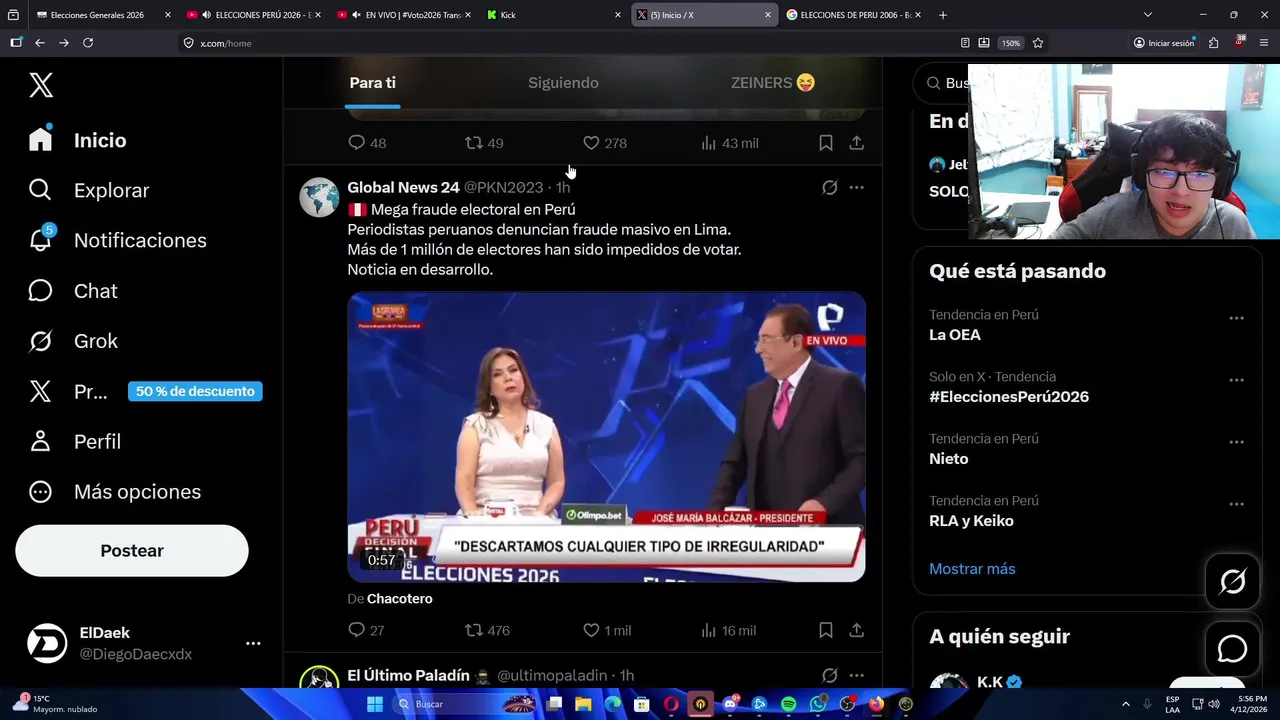Open the La OEA trend
Viewport: 1280px width, 720px height.
pos(955,335)
